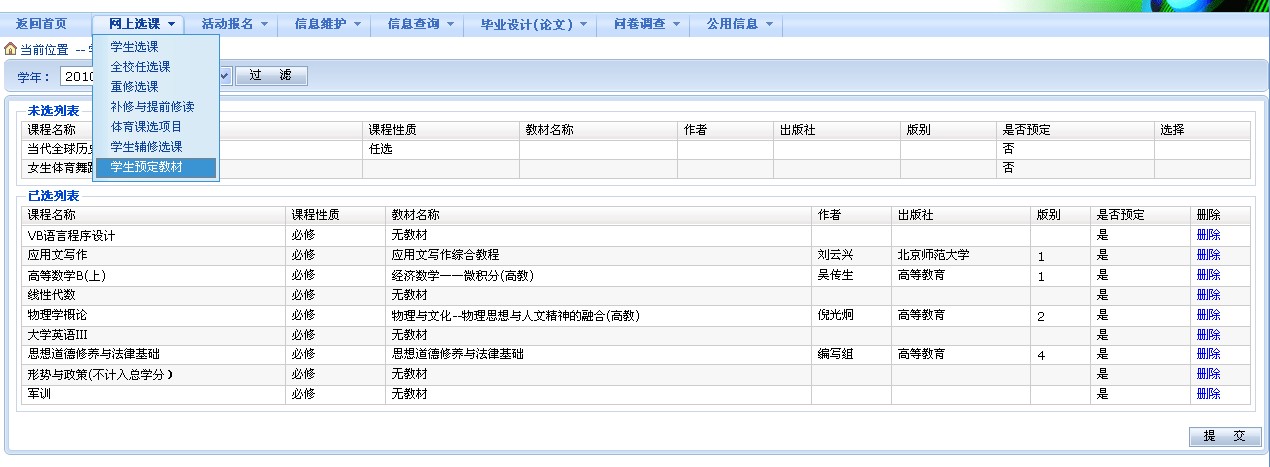Expand the 毕业设计(论文) menu
1270x467 pixels.
[x=534, y=24]
